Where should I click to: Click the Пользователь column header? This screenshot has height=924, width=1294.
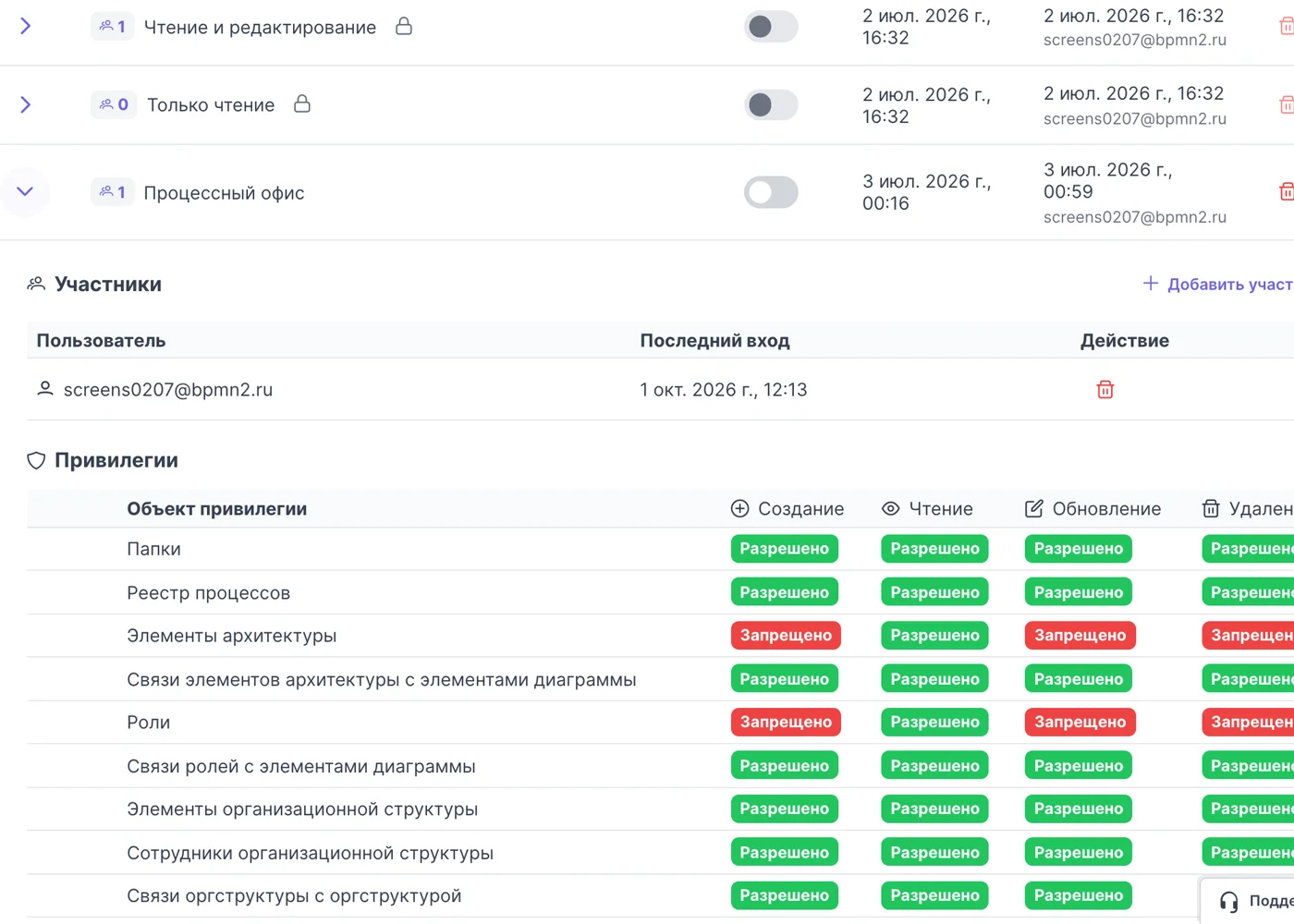(x=102, y=340)
